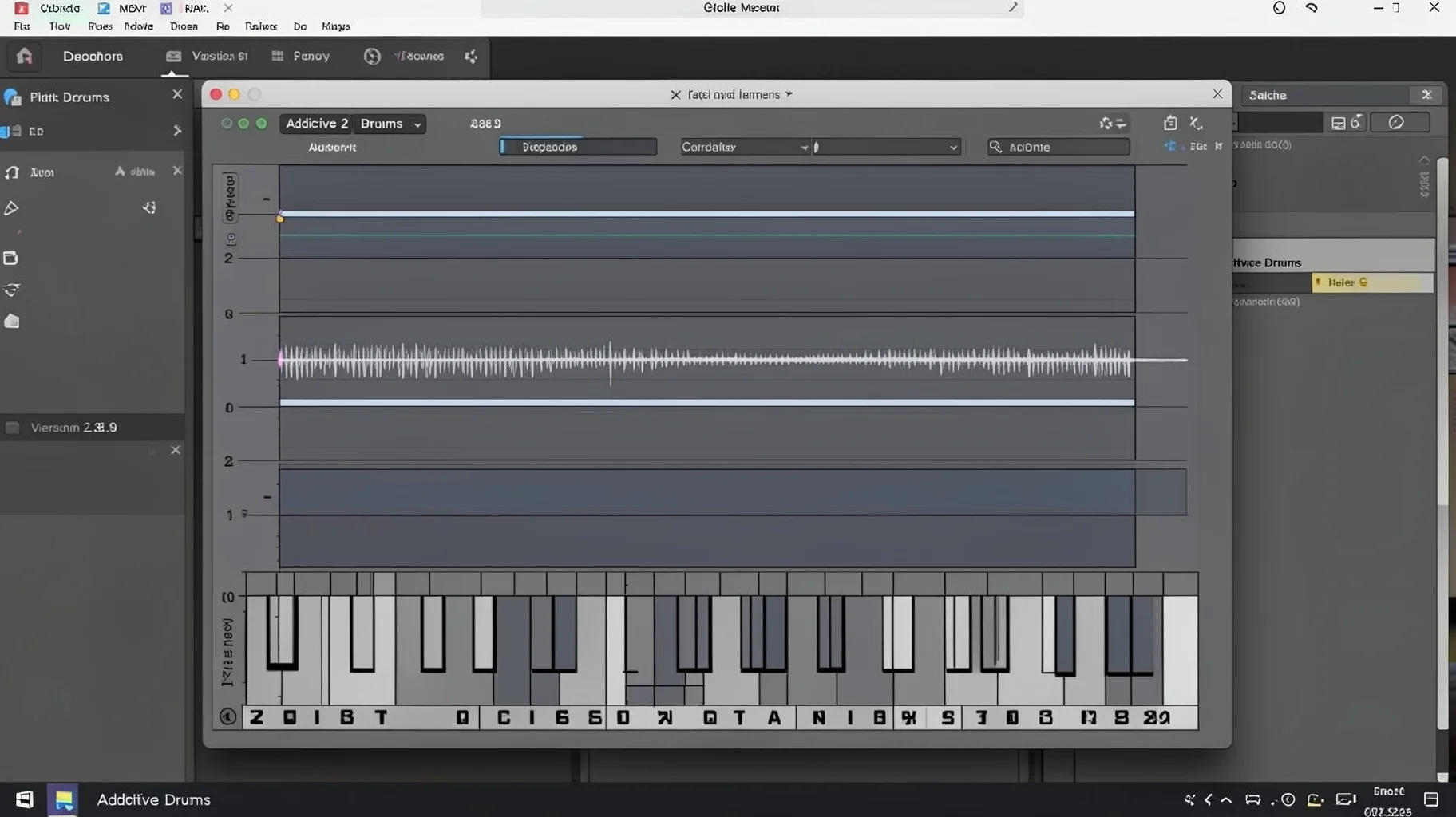Click the headphones icon in the sidebar
The height and width of the screenshot is (817, 1456).
point(12,172)
